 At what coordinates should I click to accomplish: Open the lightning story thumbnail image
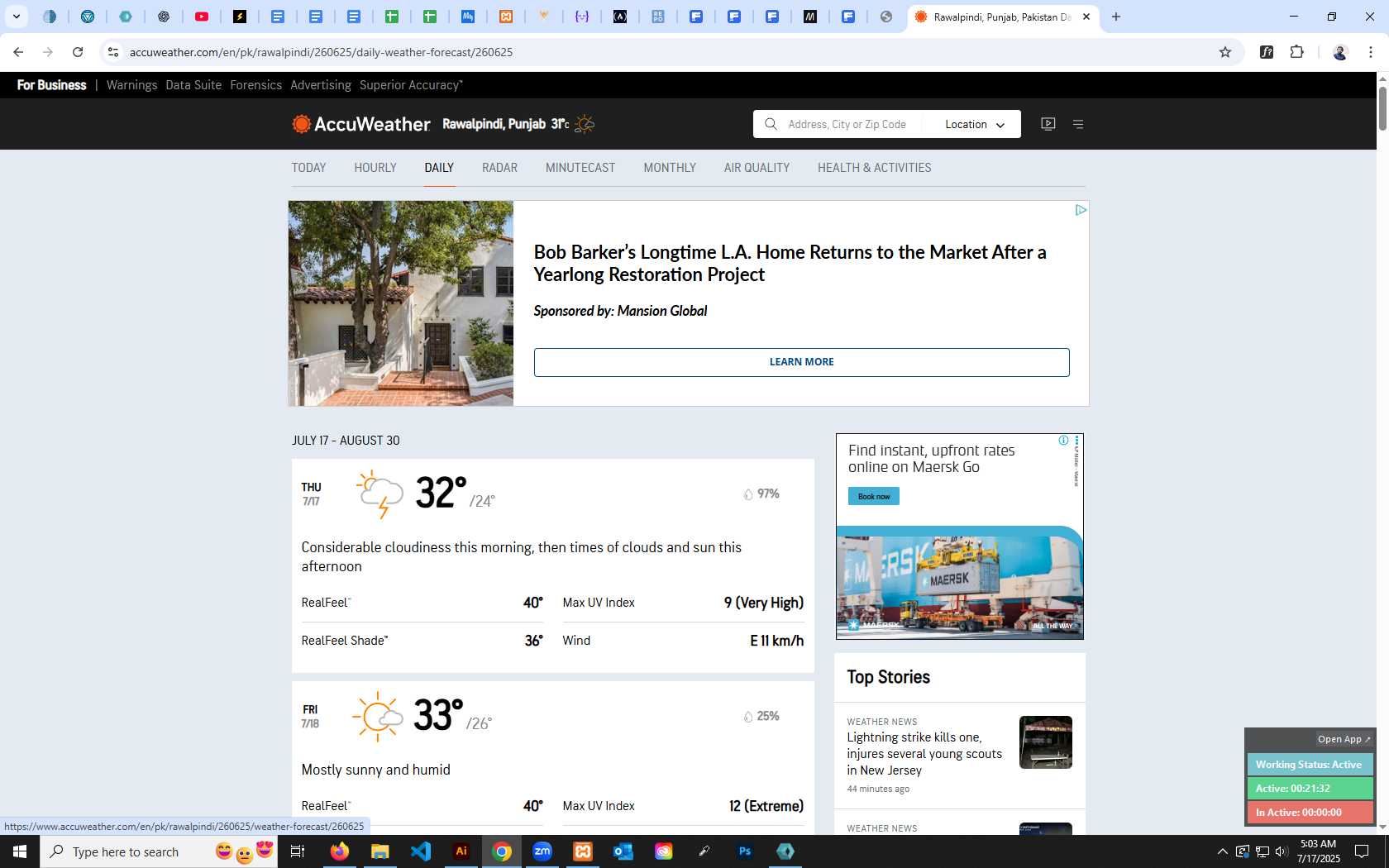coord(1045,742)
